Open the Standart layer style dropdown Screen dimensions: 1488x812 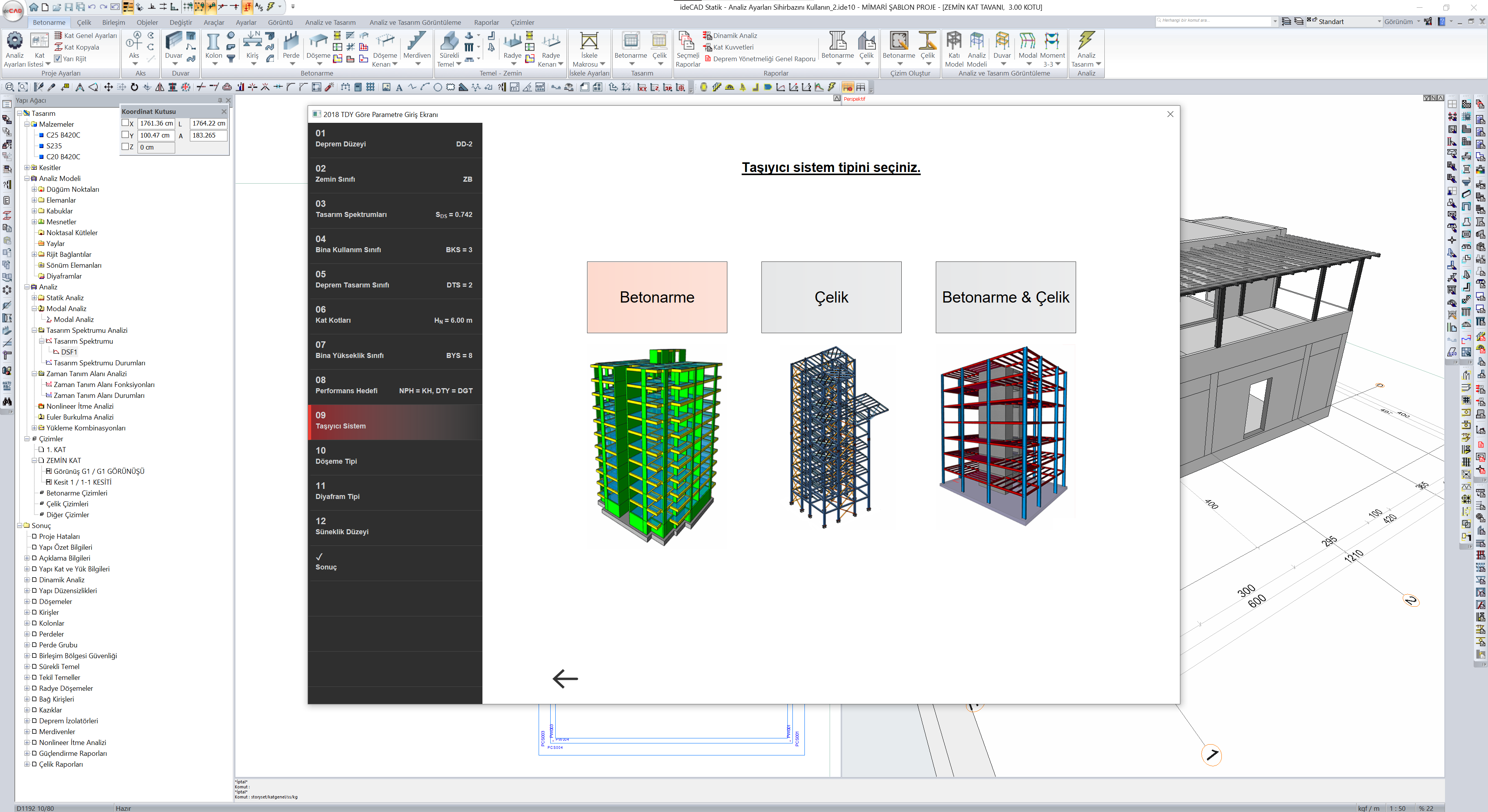pos(1379,21)
